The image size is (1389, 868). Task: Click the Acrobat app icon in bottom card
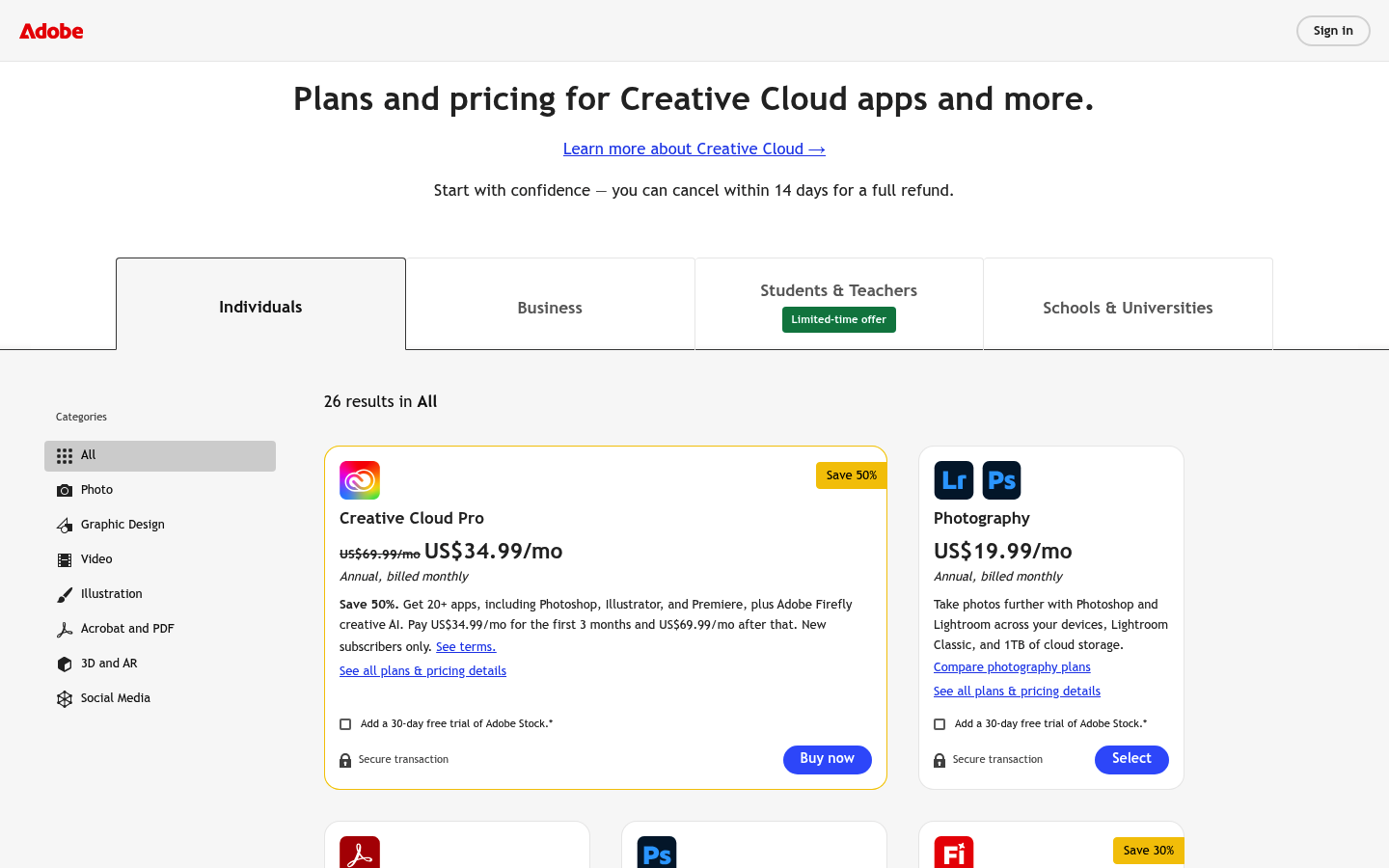[360, 852]
